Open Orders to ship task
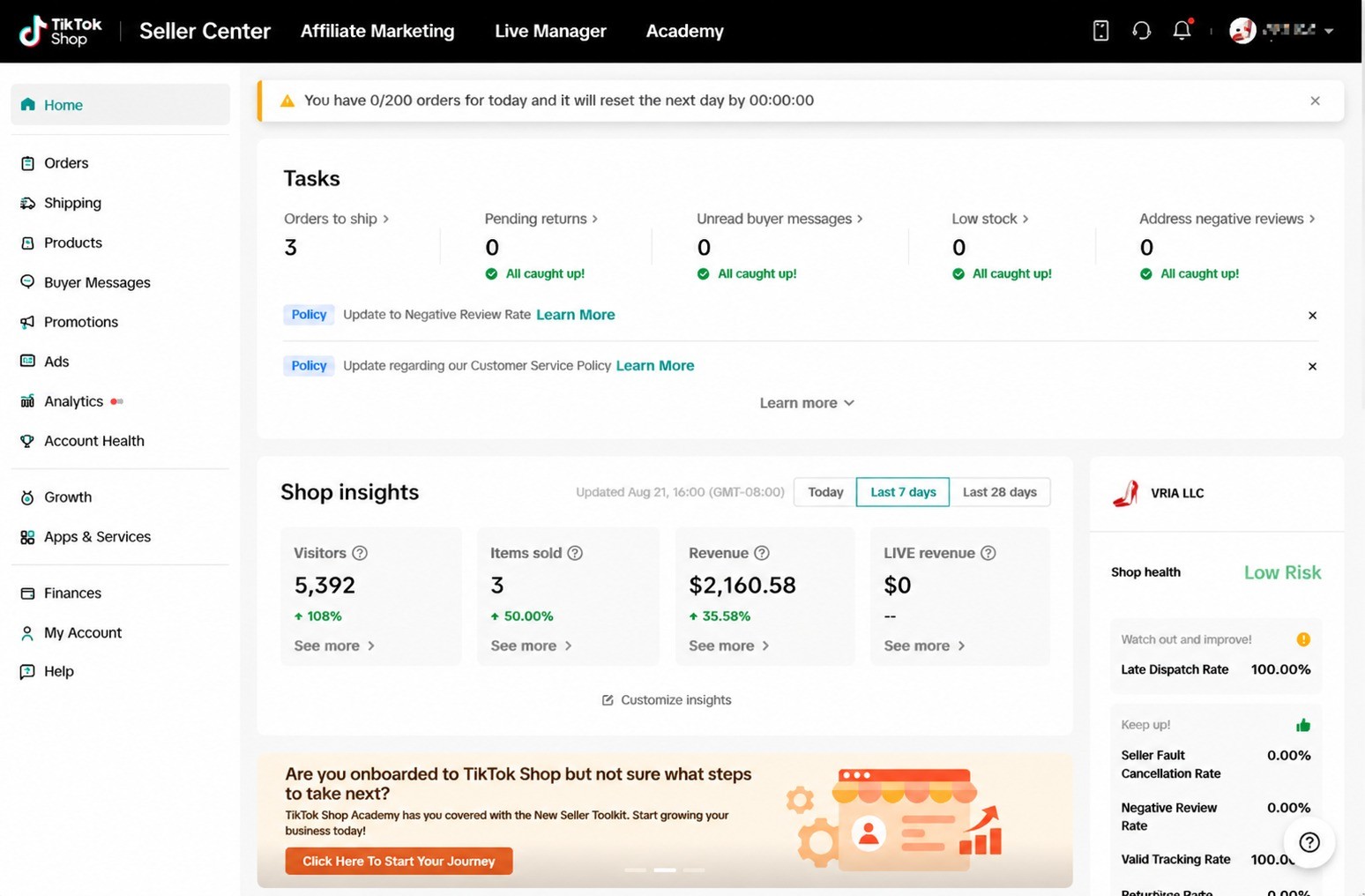The height and width of the screenshot is (896, 1365). click(x=336, y=219)
